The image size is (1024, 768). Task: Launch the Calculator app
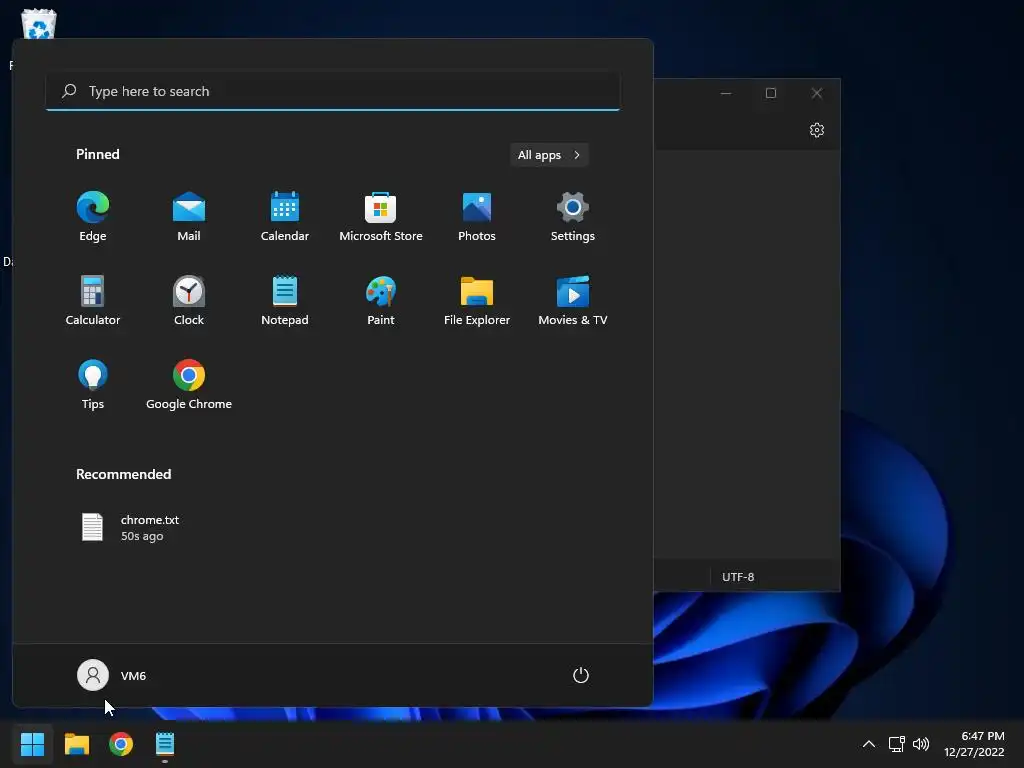coord(93,300)
